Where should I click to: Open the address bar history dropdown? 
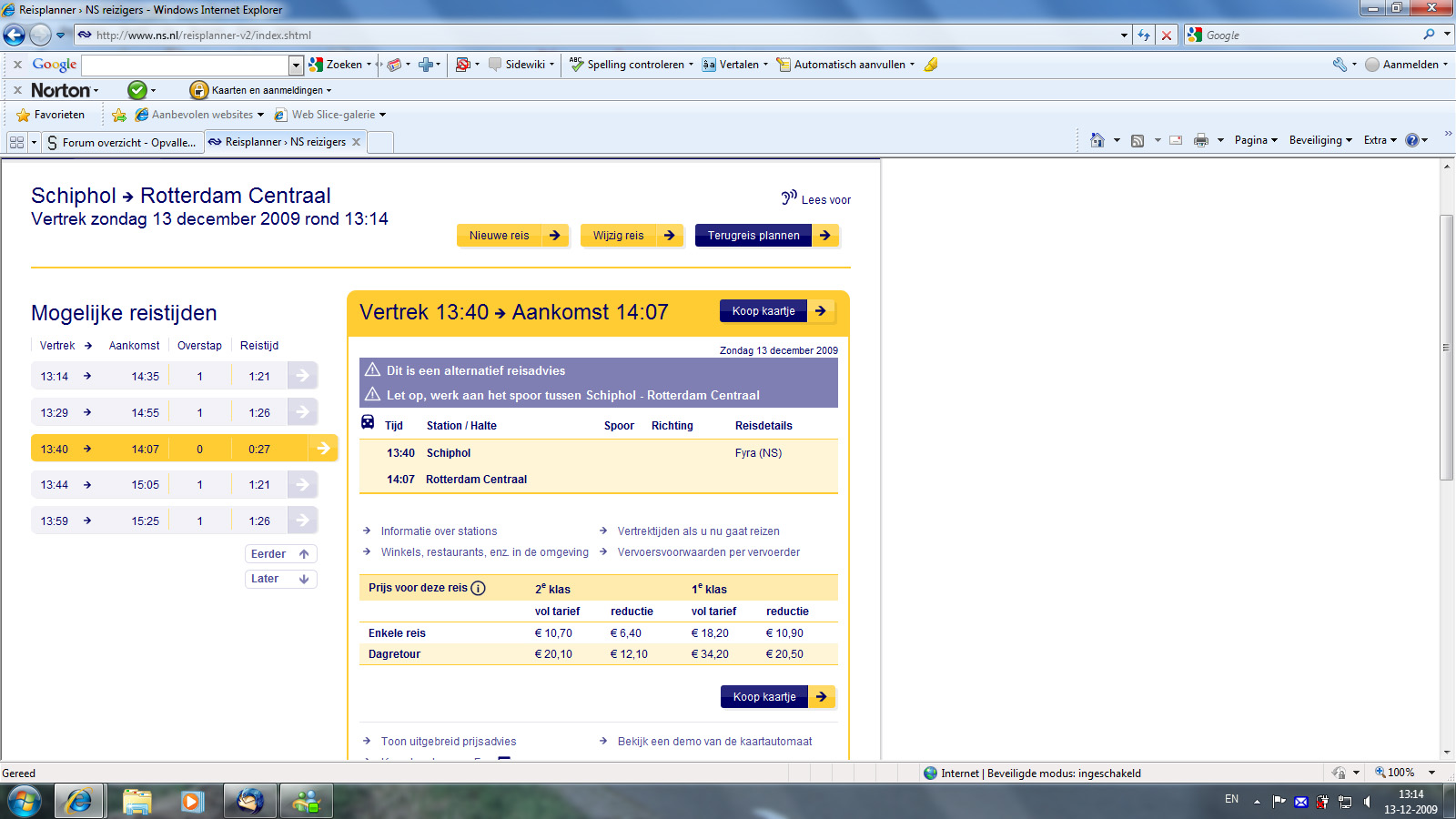1125,35
